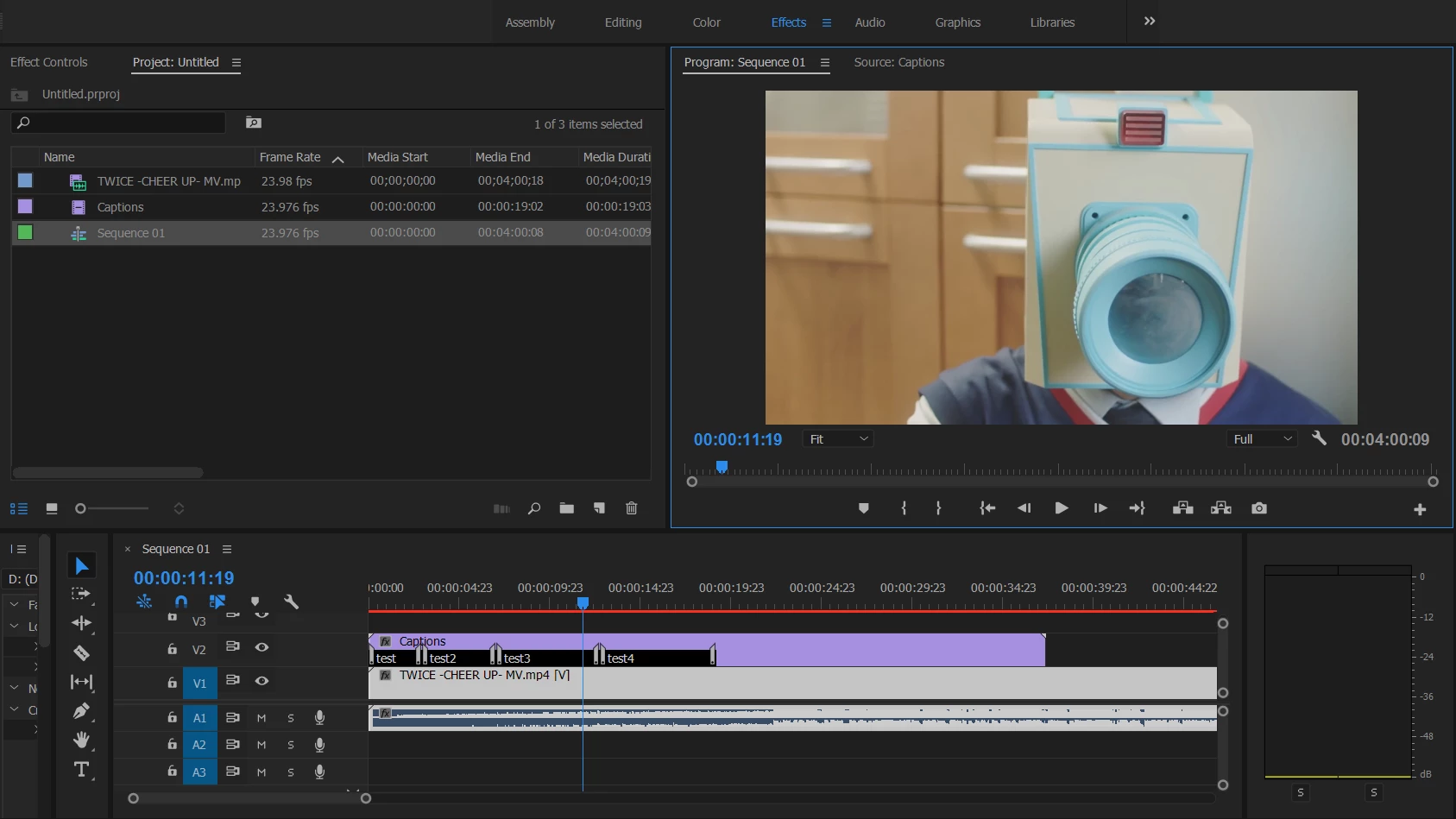Screen dimensions: 1456x819
Task: Select the Slip tool
Action: point(81,682)
